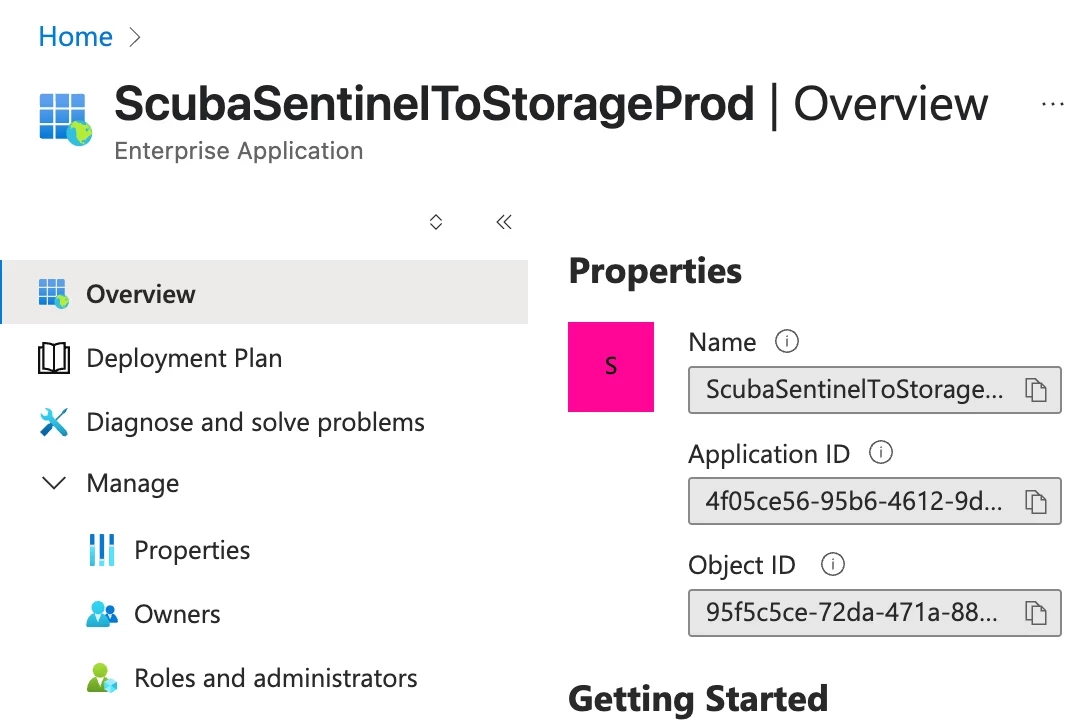This screenshot has width=1090, height=726.
Task: Click the info icon beside Application ID
Action: pos(880,453)
